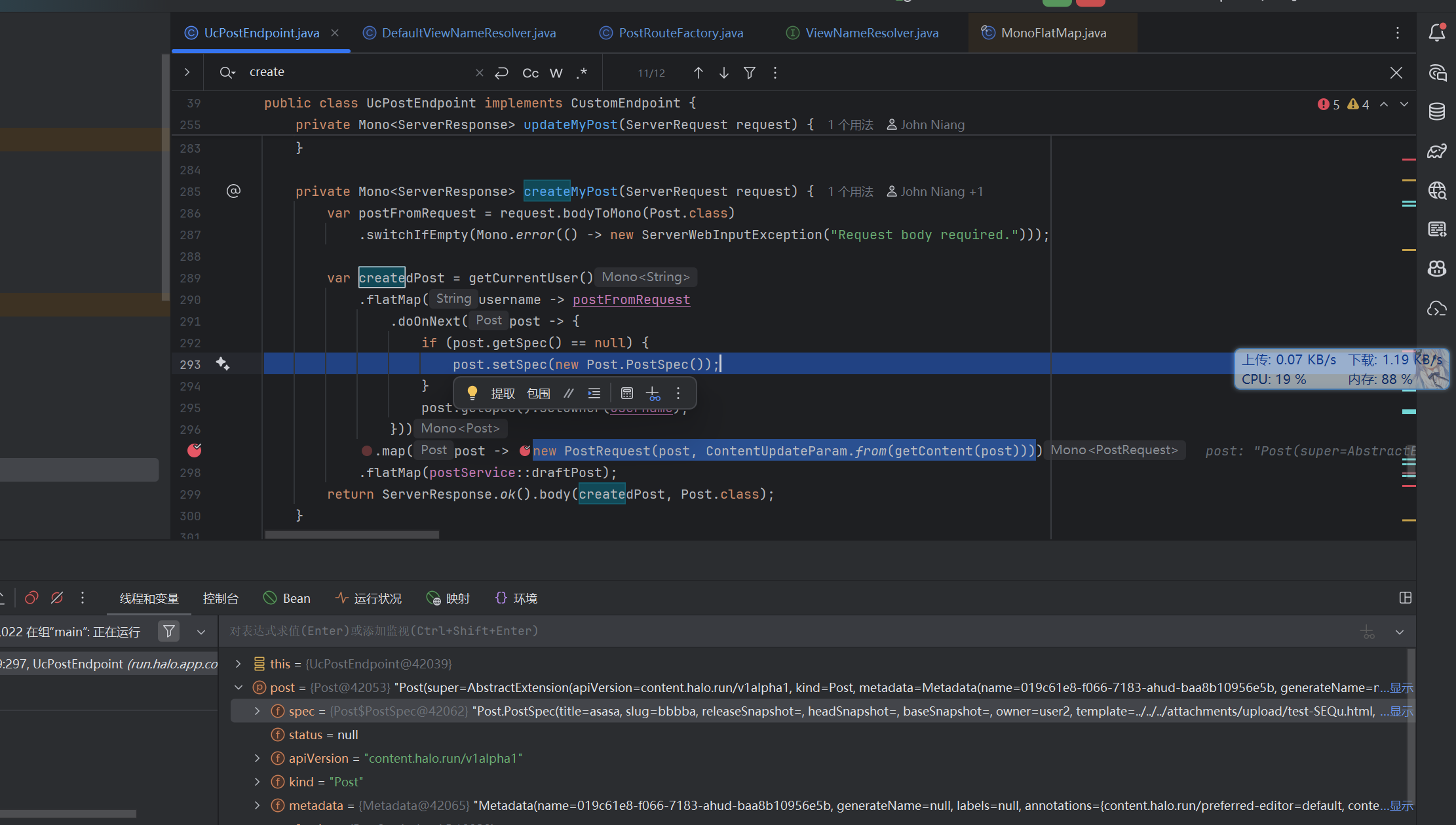Screen dimensions: 1456x825
Task: Click 显示 link at end of spec row
Action: 1401,711
